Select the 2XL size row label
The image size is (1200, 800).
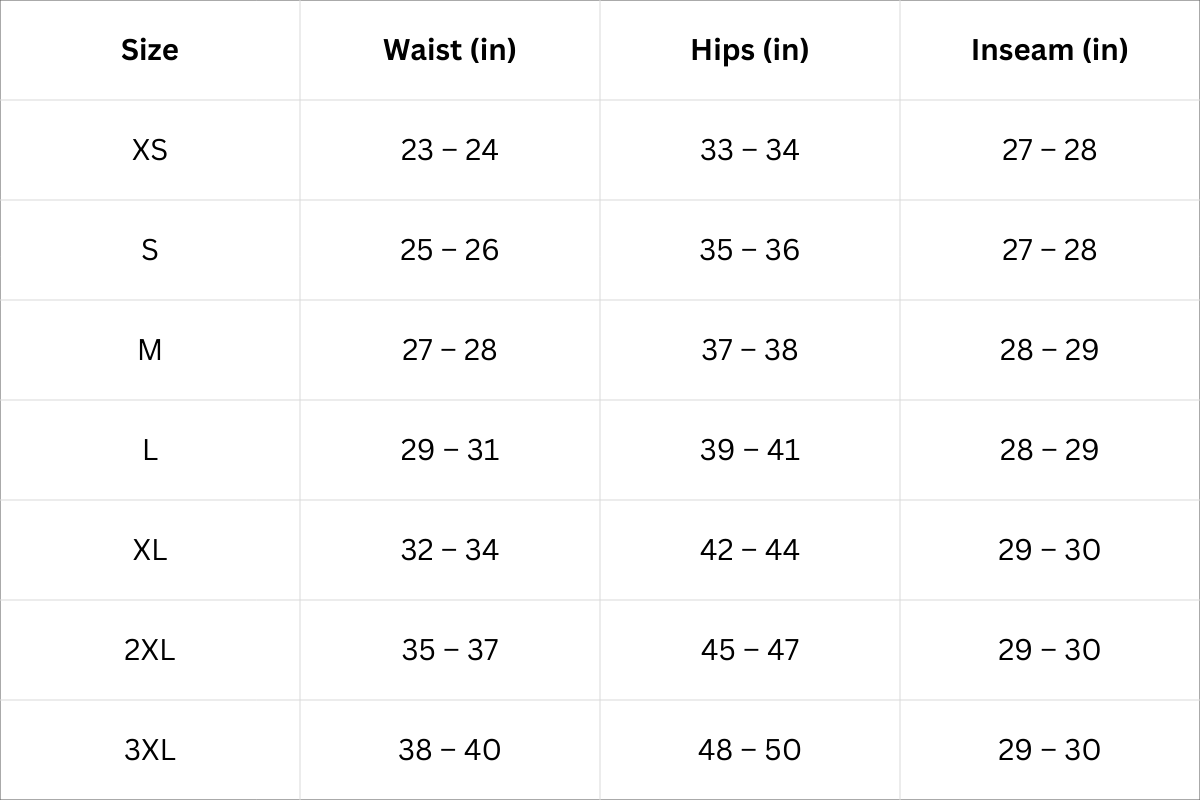tap(150, 650)
